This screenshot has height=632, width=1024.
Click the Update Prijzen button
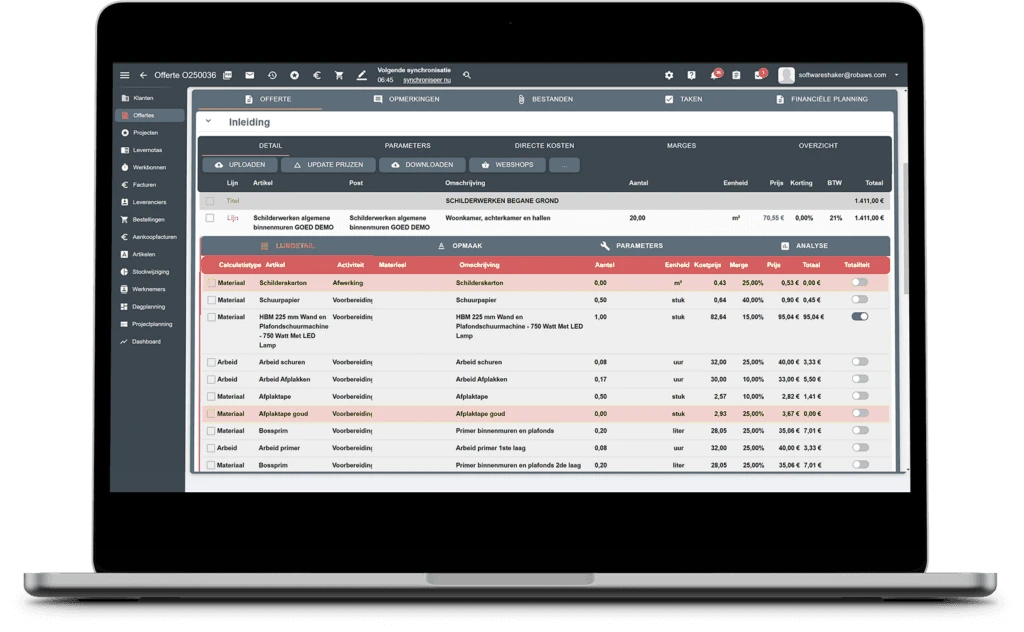[x=328, y=165]
